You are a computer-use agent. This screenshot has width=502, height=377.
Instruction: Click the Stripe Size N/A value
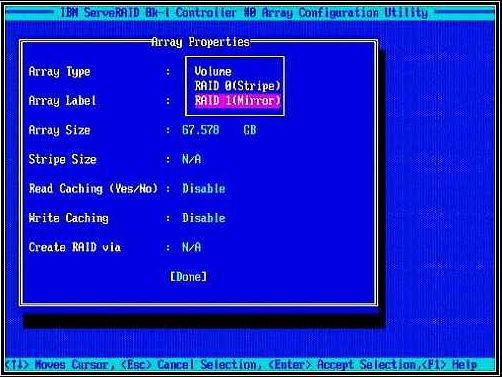[x=191, y=159]
